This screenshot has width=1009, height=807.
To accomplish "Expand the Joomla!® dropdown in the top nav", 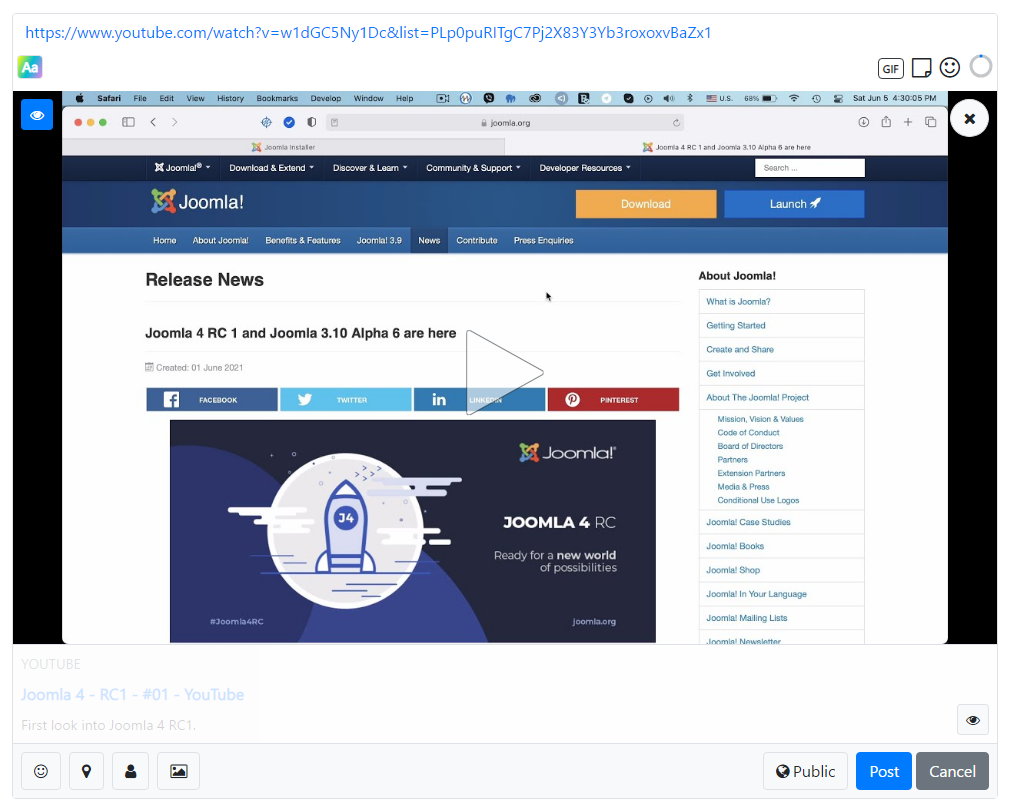I will tap(182, 168).
